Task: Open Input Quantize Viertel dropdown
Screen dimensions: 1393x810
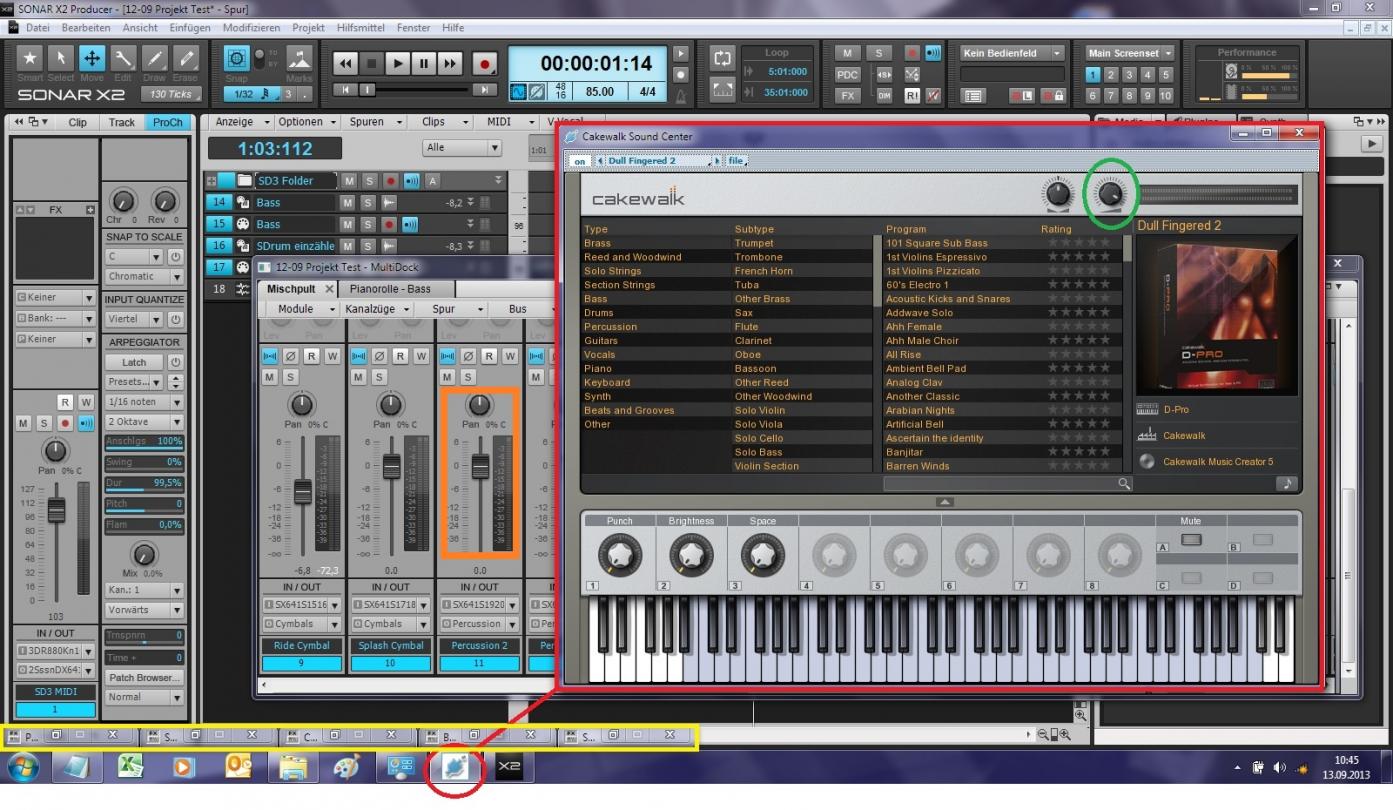Action: pos(136,319)
